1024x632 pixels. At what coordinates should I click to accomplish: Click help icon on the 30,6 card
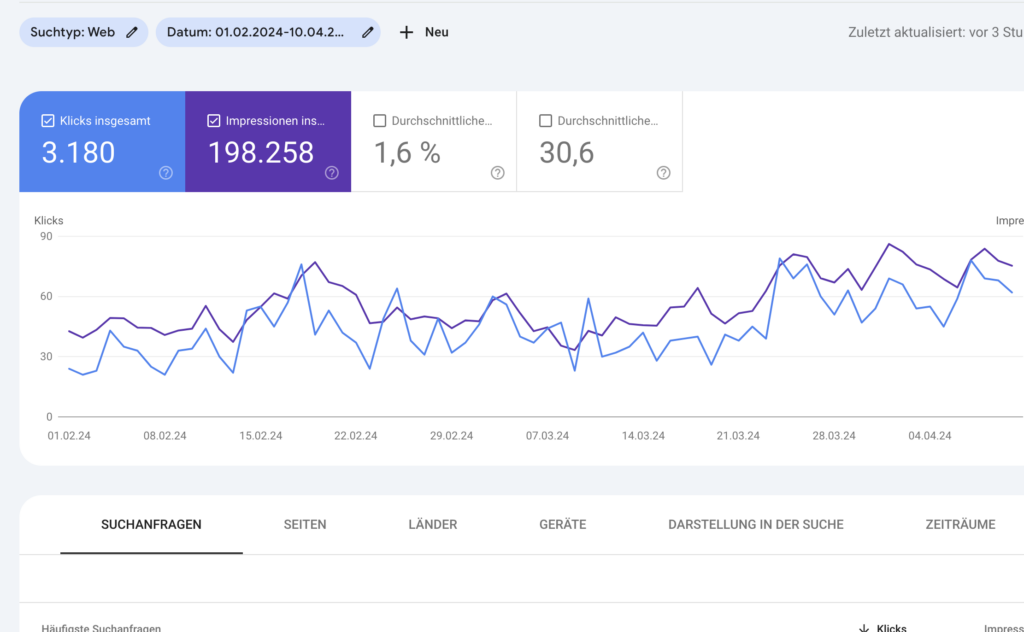(663, 173)
